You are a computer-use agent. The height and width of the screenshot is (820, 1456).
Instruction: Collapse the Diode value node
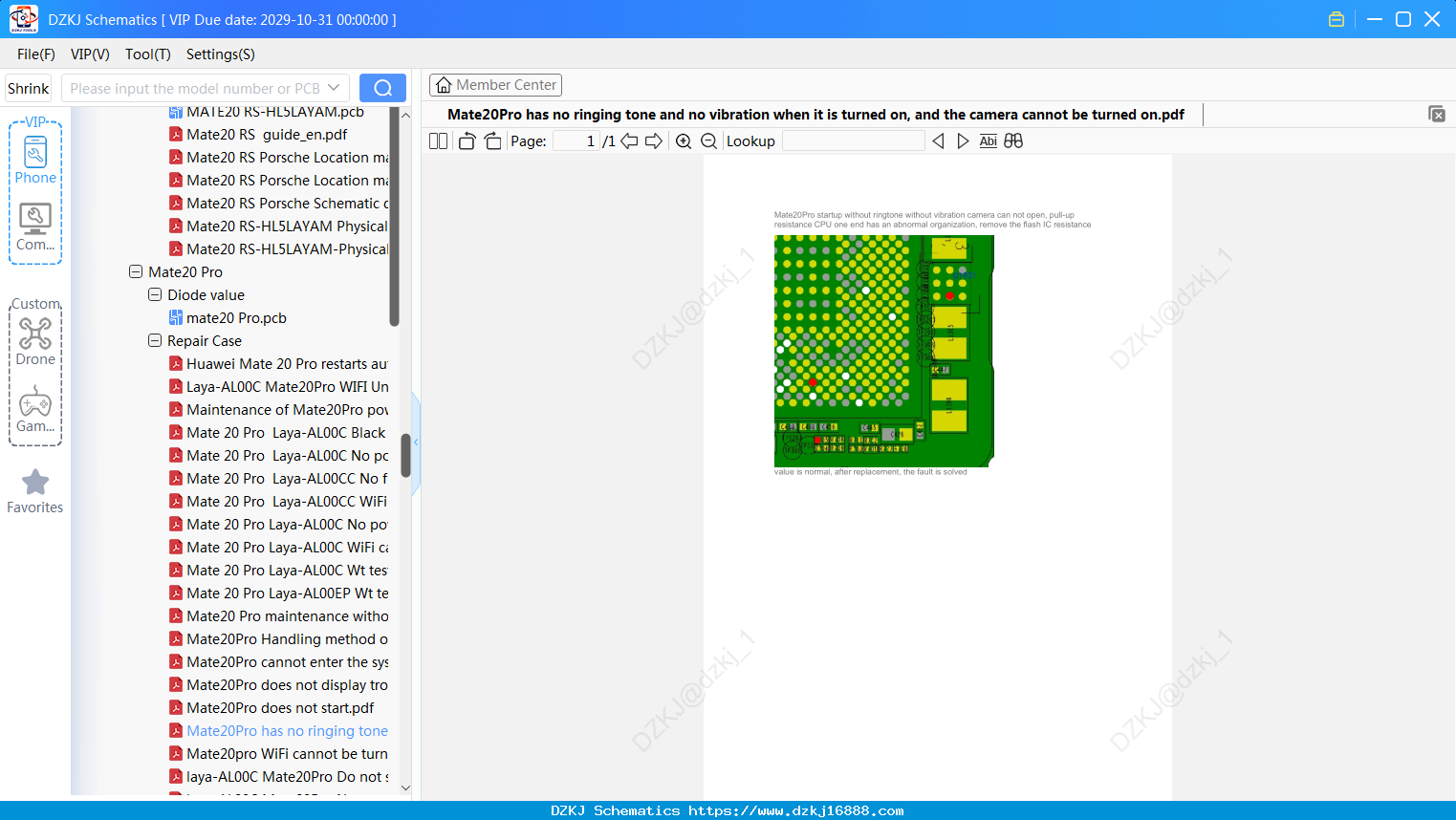[155, 294]
